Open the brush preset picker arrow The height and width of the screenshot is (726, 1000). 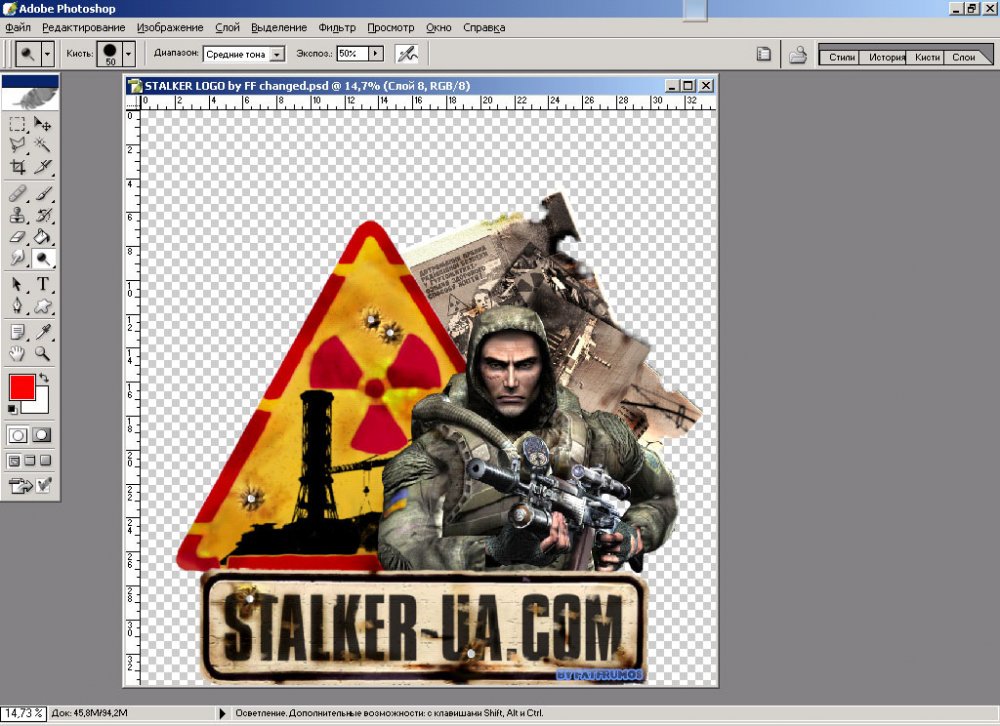point(128,54)
